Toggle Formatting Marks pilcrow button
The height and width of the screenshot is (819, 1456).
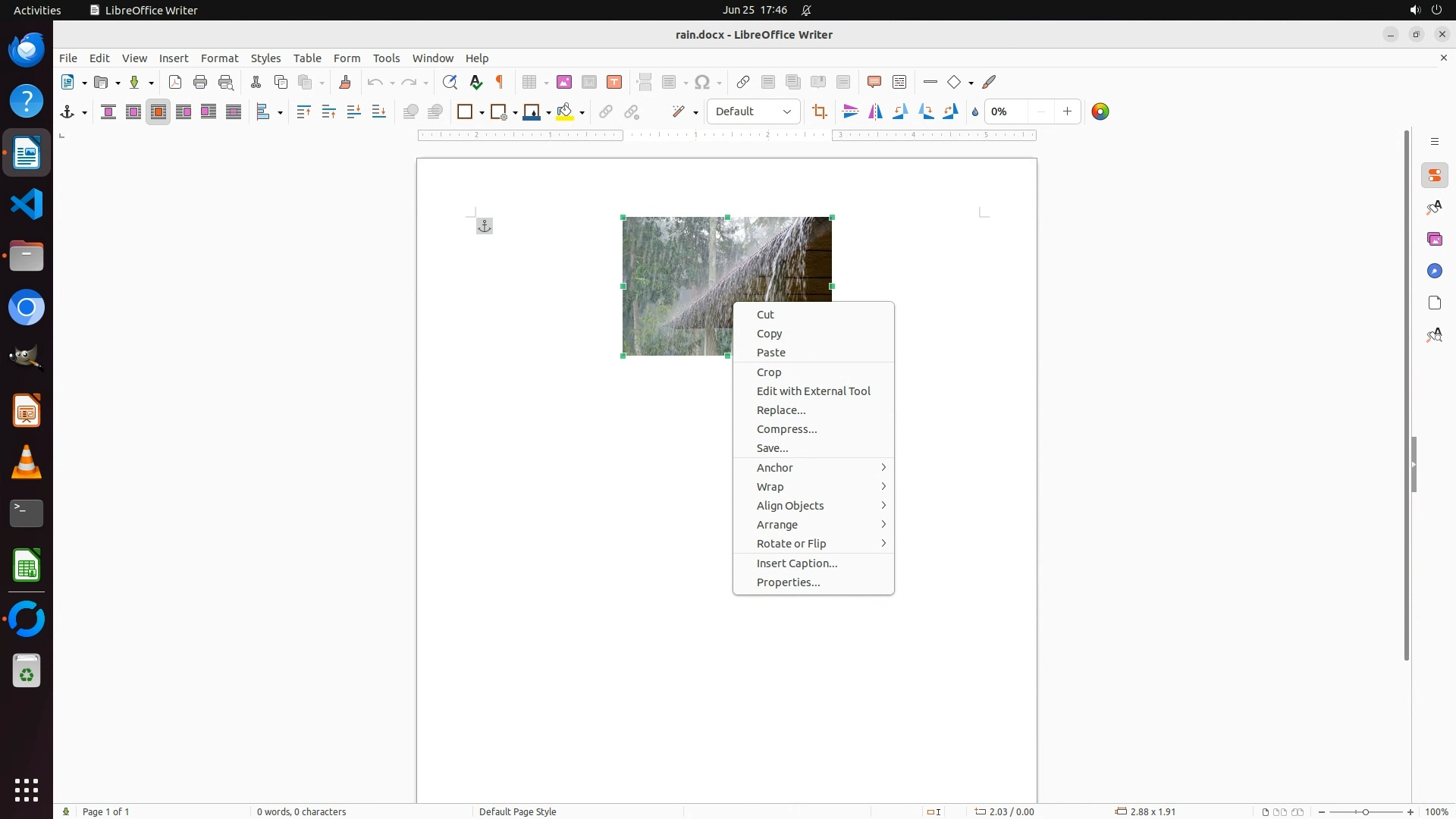pos(500,83)
